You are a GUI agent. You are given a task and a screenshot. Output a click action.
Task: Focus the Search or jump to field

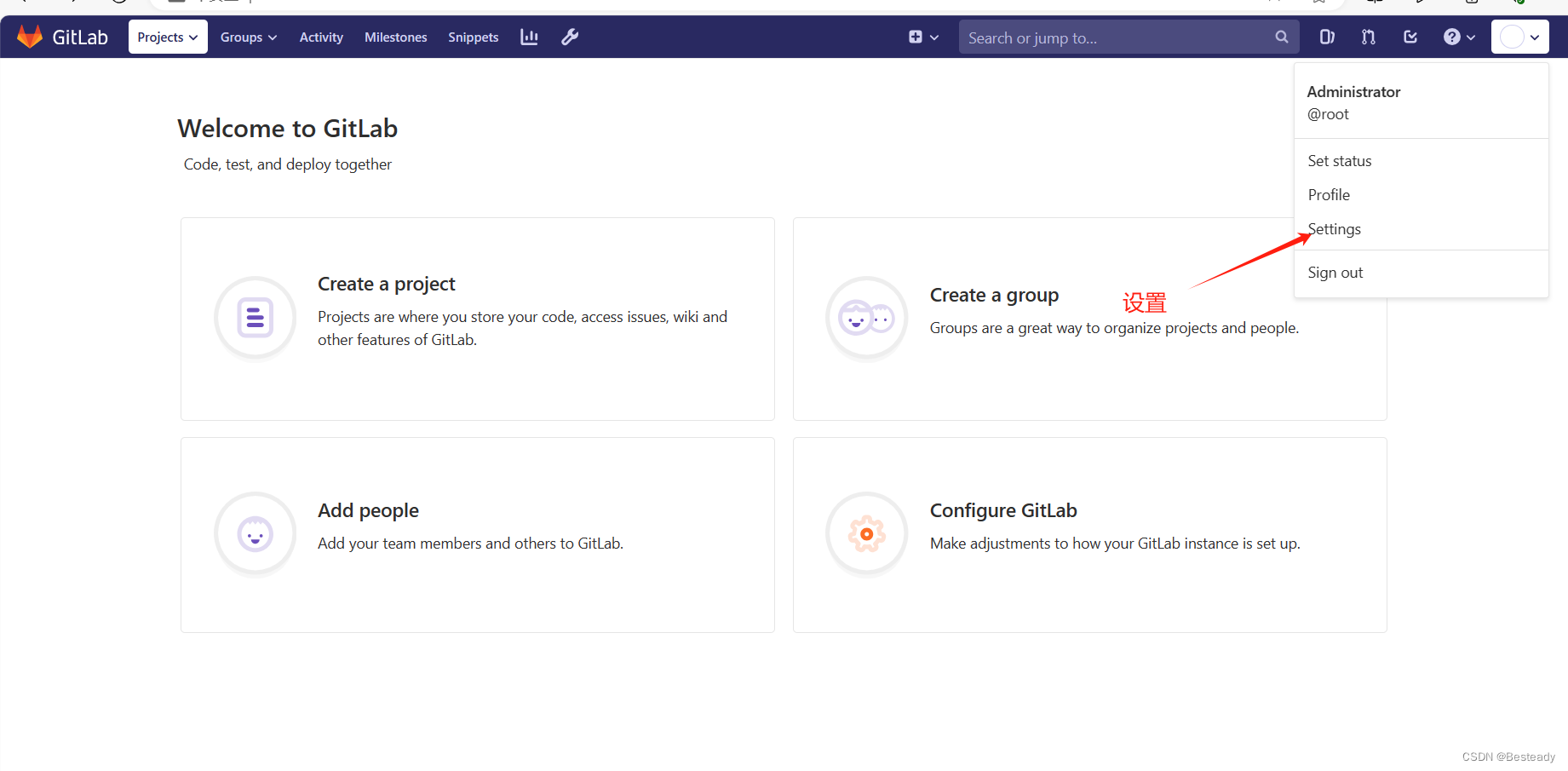[1129, 37]
